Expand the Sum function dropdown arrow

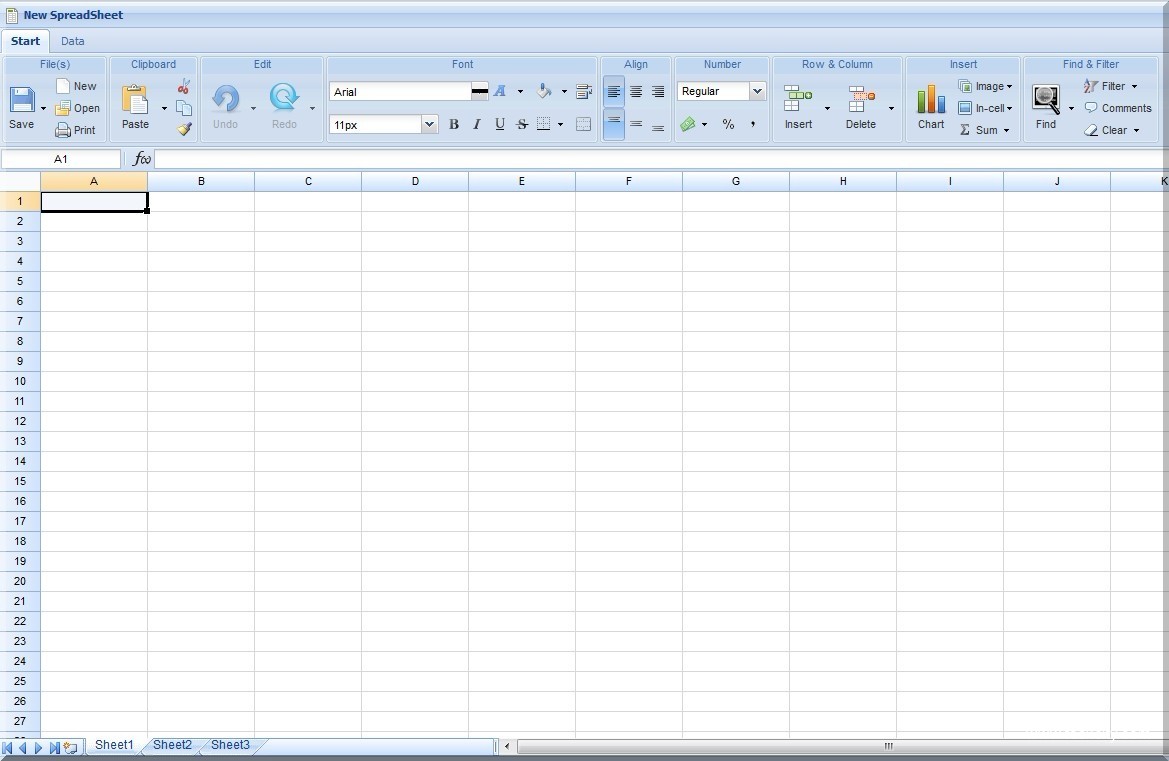(1006, 131)
